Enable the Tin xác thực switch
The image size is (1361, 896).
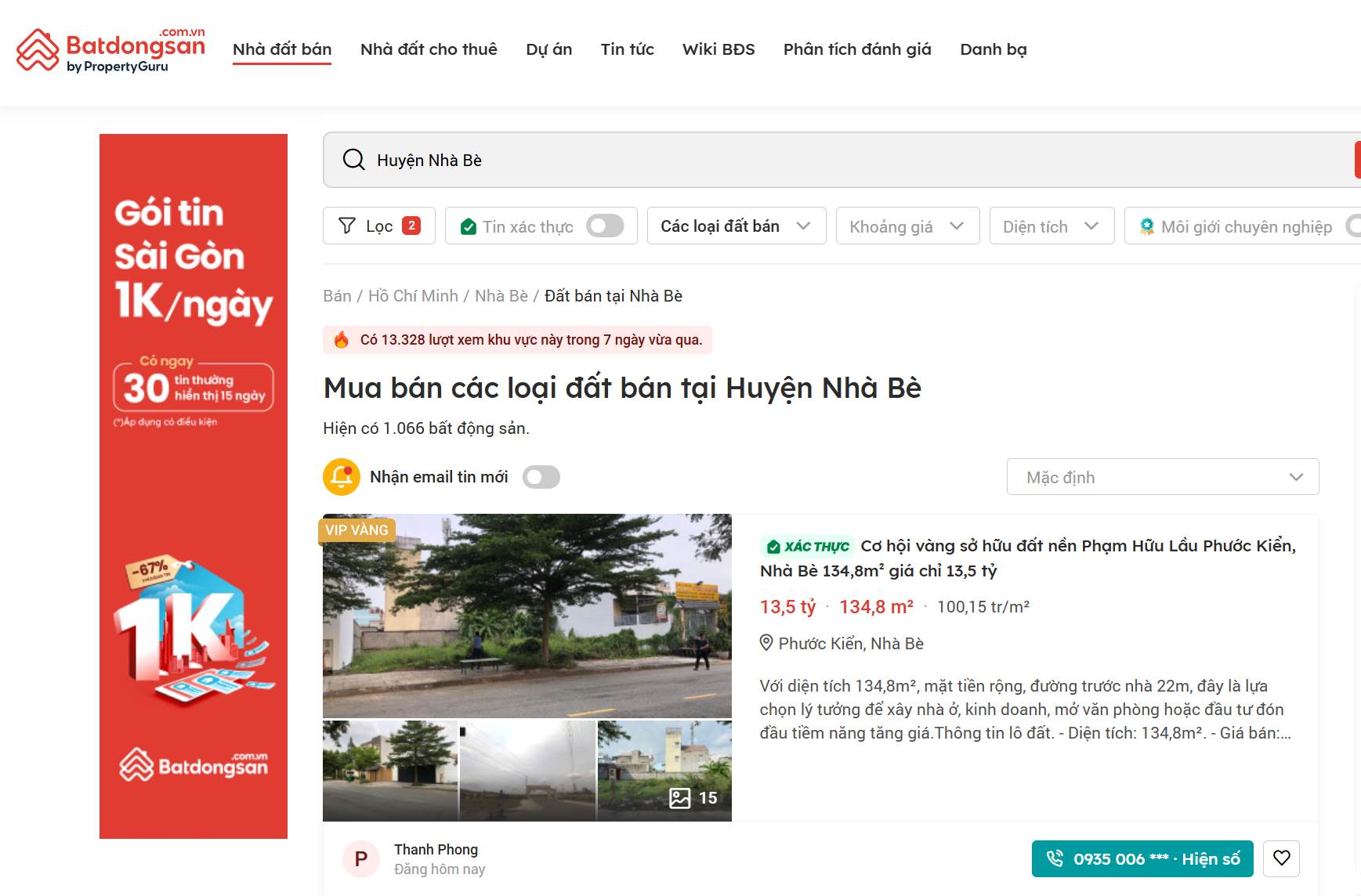605,226
